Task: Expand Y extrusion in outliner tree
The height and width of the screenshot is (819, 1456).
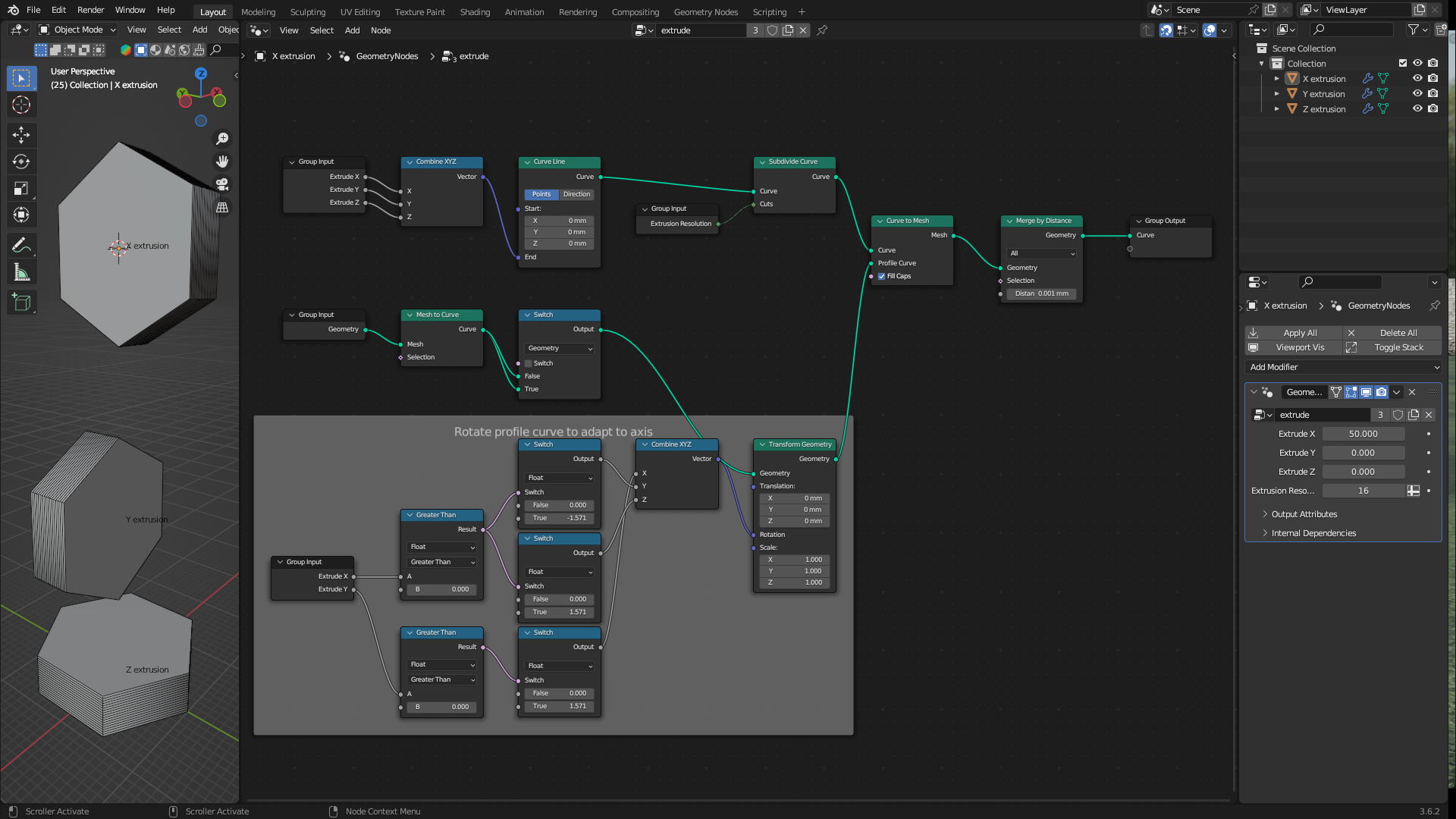Action: [1277, 94]
